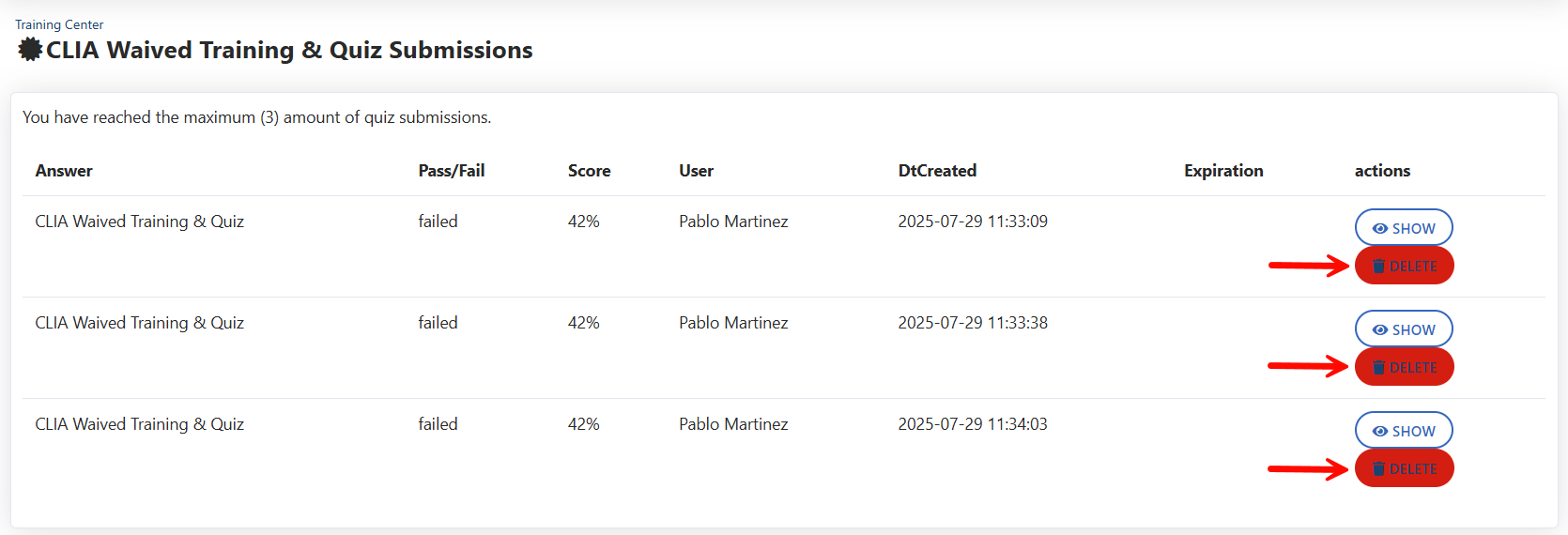Click the DtCreated column header
The height and width of the screenshot is (535, 1568).
point(937,171)
